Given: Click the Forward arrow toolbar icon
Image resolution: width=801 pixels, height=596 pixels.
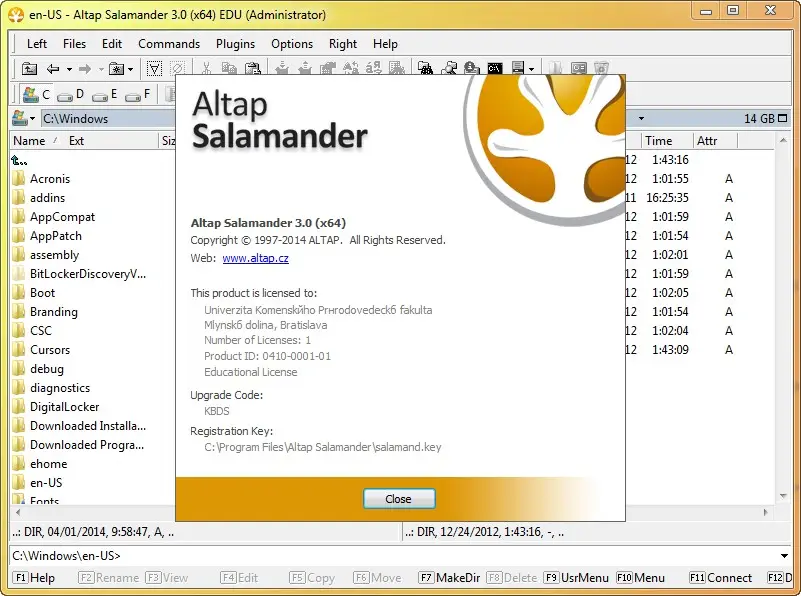Looking at the screenshot, I should coord(85,68).
